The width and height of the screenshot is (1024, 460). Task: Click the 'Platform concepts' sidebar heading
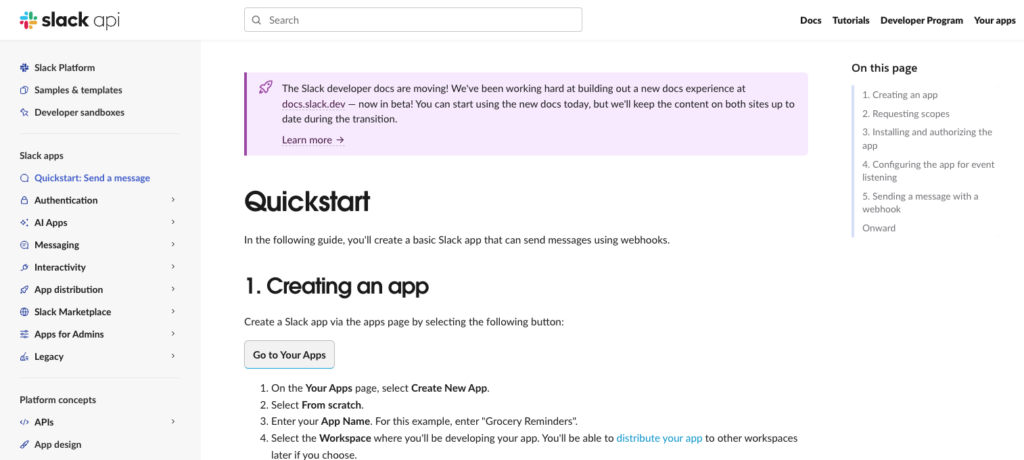tap(57, 400)
